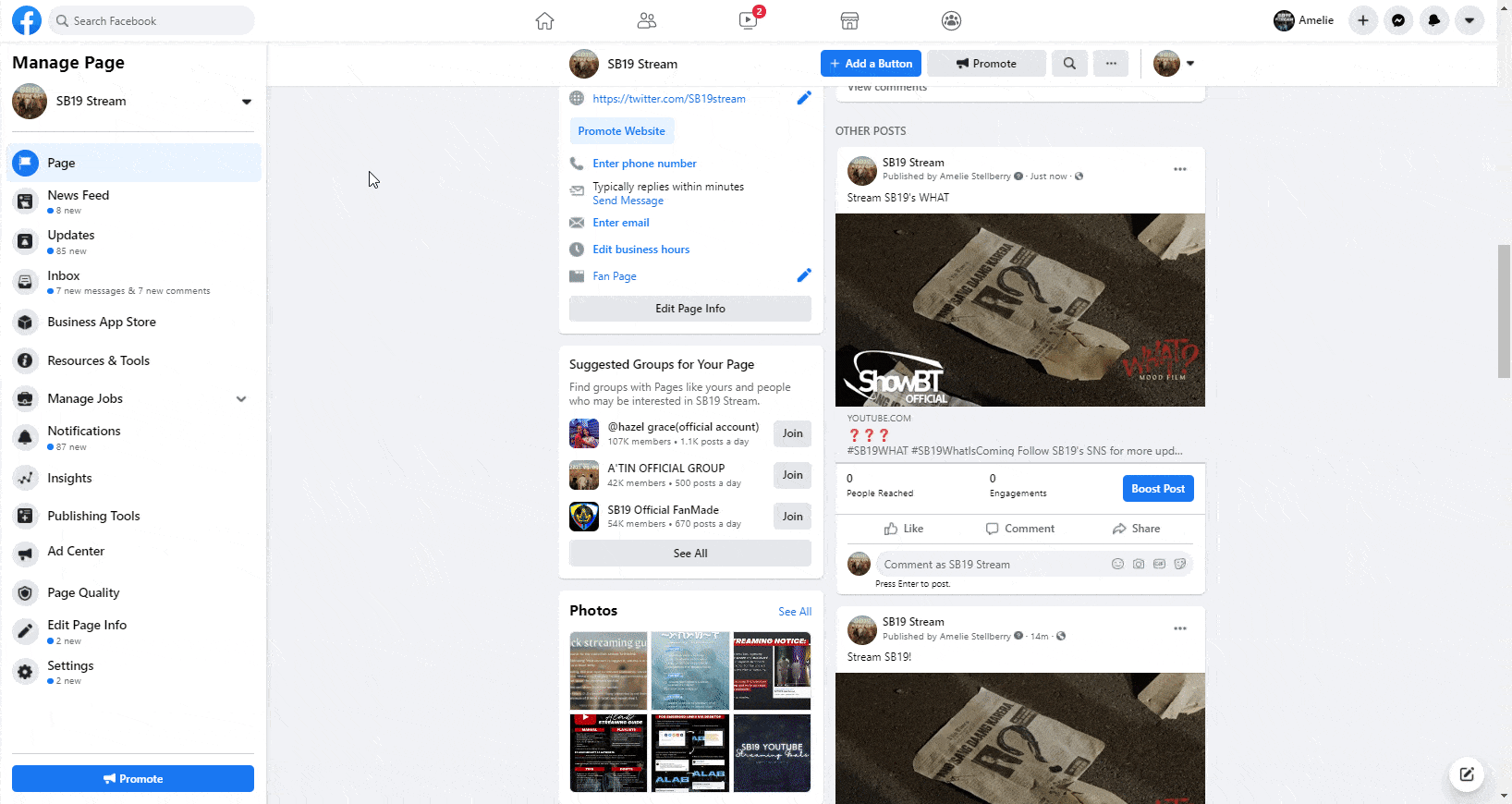Viewport: 1512px width, 804px height.
Task: Go to Home feed icon
Action: 545,20
